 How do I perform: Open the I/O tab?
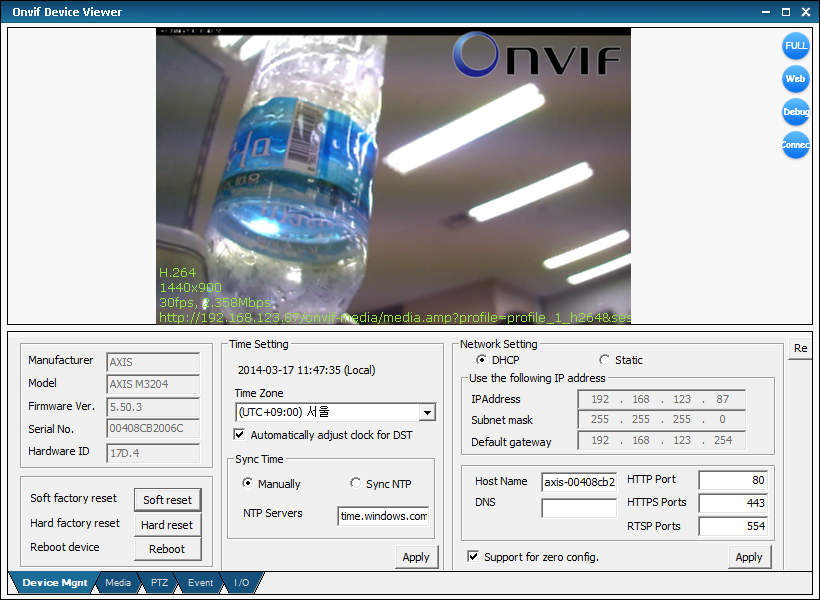point(241,582)
